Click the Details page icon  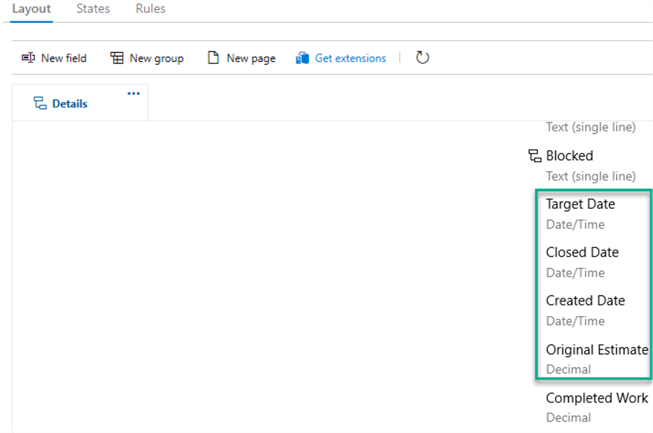[x=40, y=103]
